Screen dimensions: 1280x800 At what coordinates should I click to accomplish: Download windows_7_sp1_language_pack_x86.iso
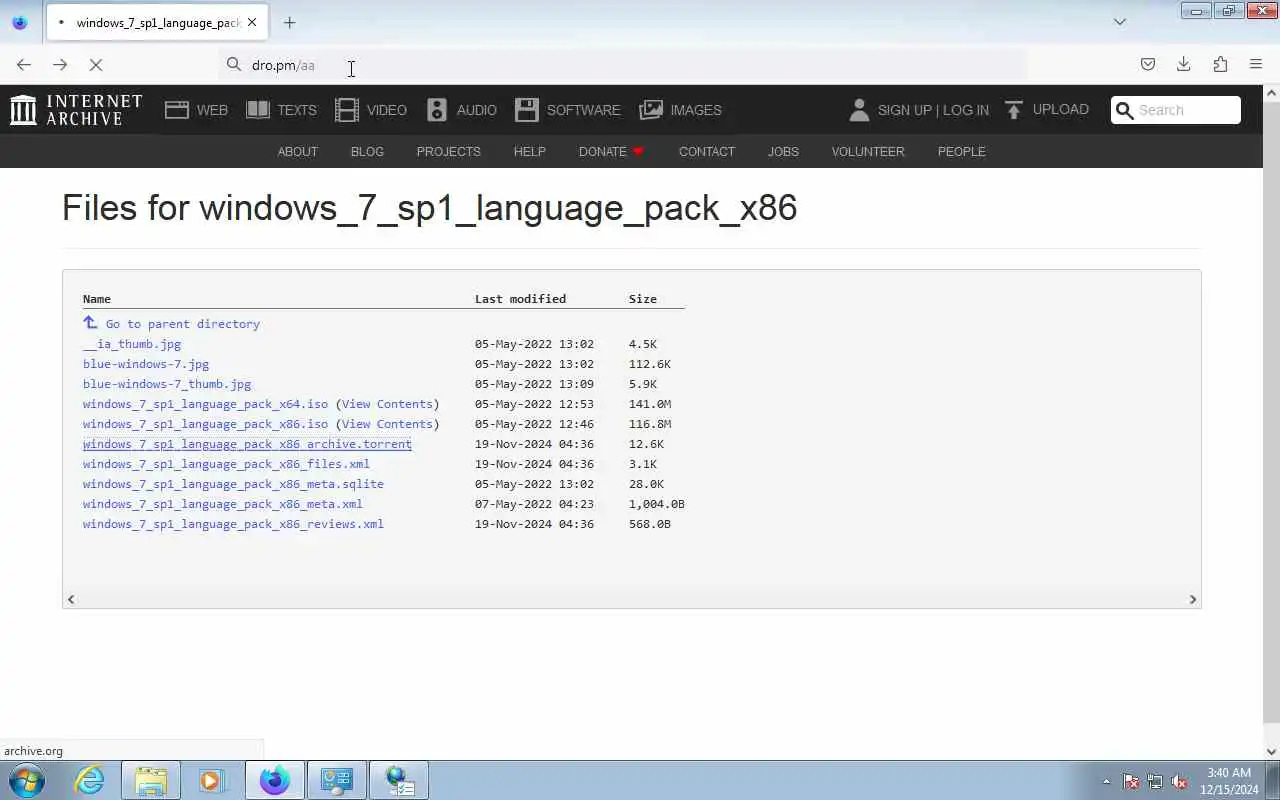click(205, 424)
